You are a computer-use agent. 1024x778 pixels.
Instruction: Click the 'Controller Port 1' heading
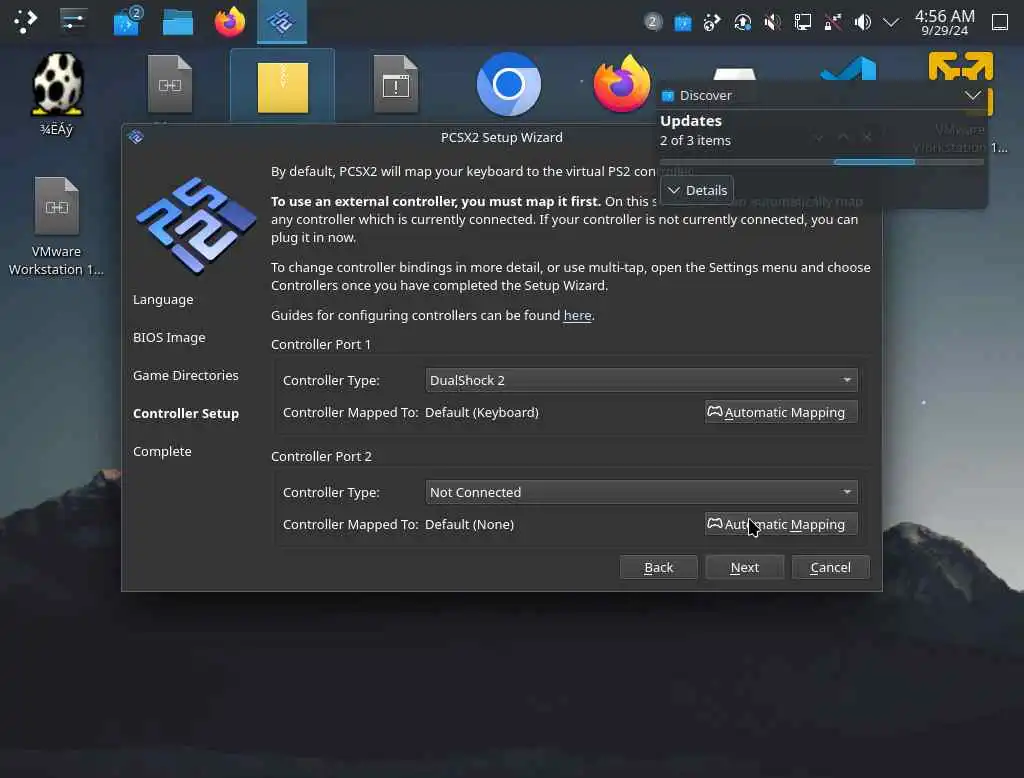(321, 344)
